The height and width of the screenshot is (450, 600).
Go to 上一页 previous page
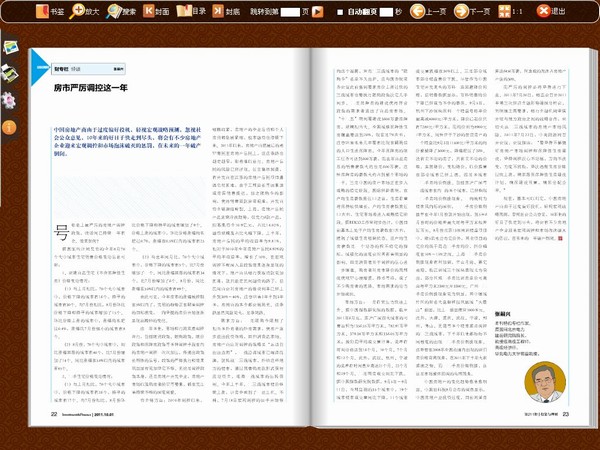pos(428,11)
